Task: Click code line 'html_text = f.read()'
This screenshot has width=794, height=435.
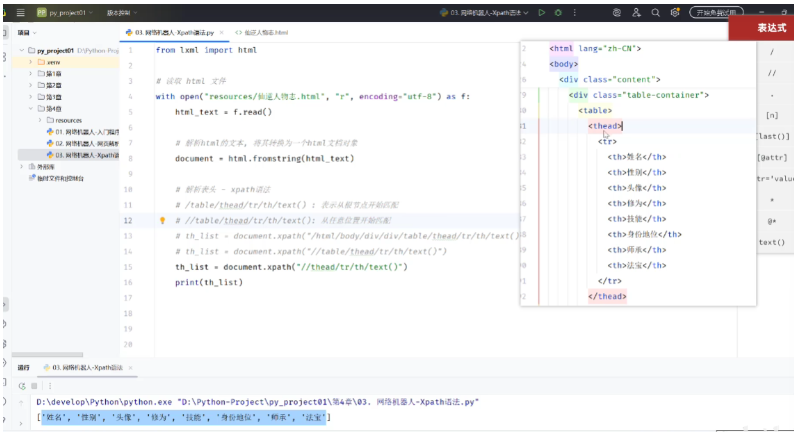Action: (223, 112)
